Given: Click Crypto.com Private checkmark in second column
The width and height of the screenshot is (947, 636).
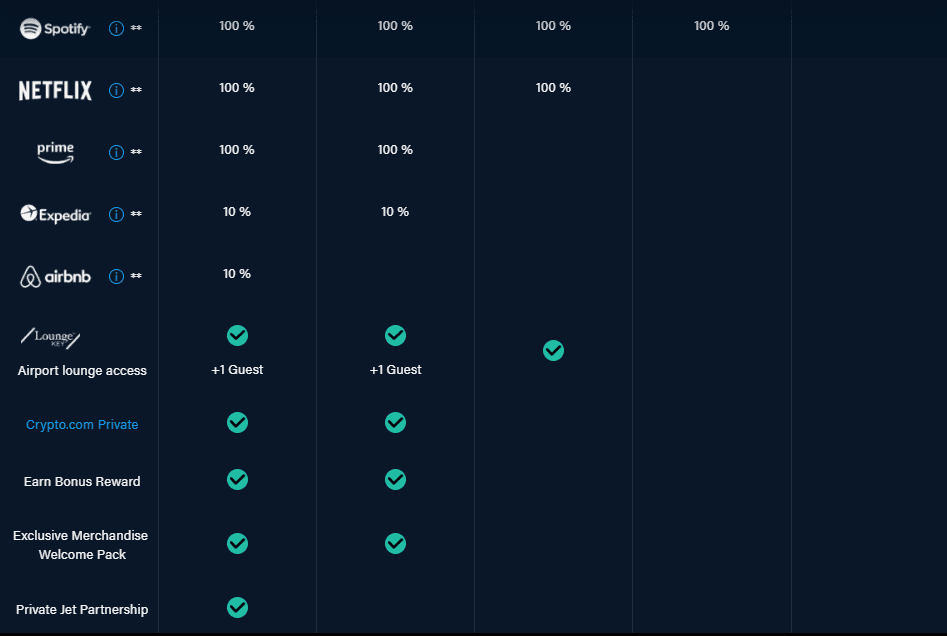Looking at the screenshot, I should 396,422.
